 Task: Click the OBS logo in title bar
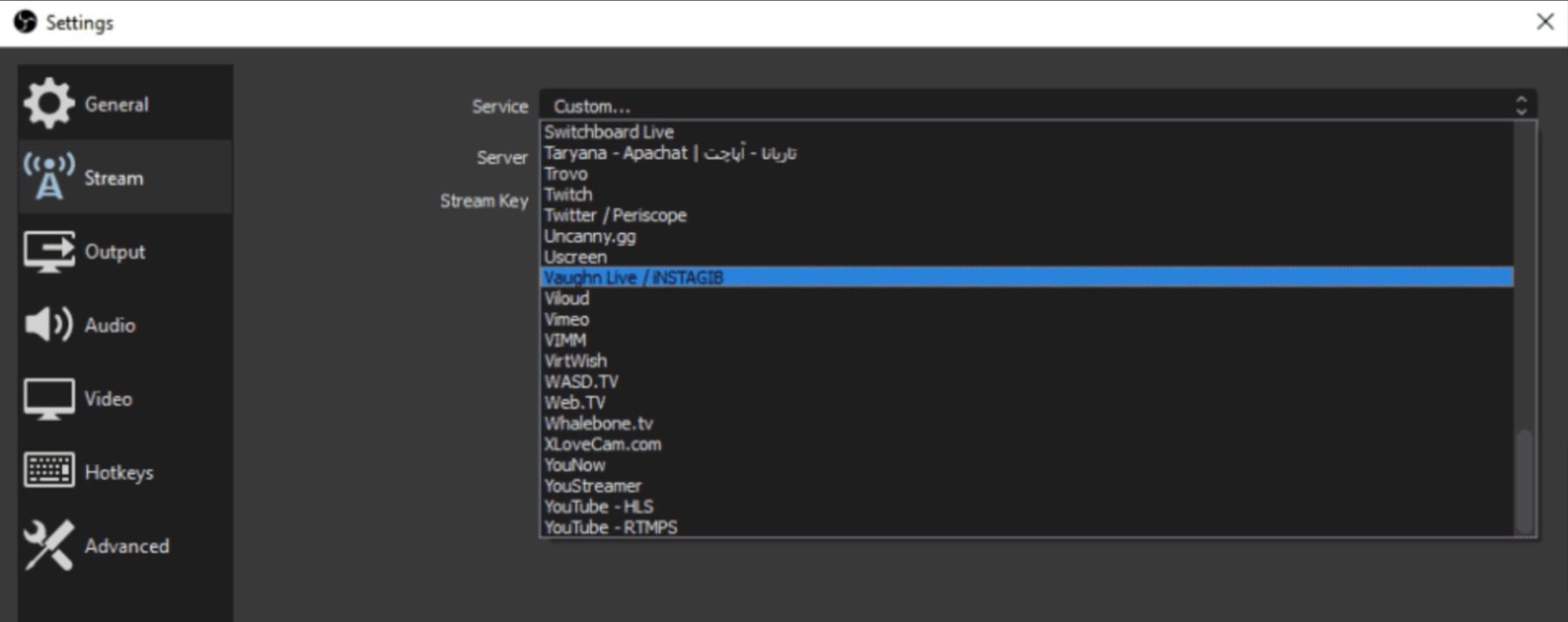(x=25, y=22)
